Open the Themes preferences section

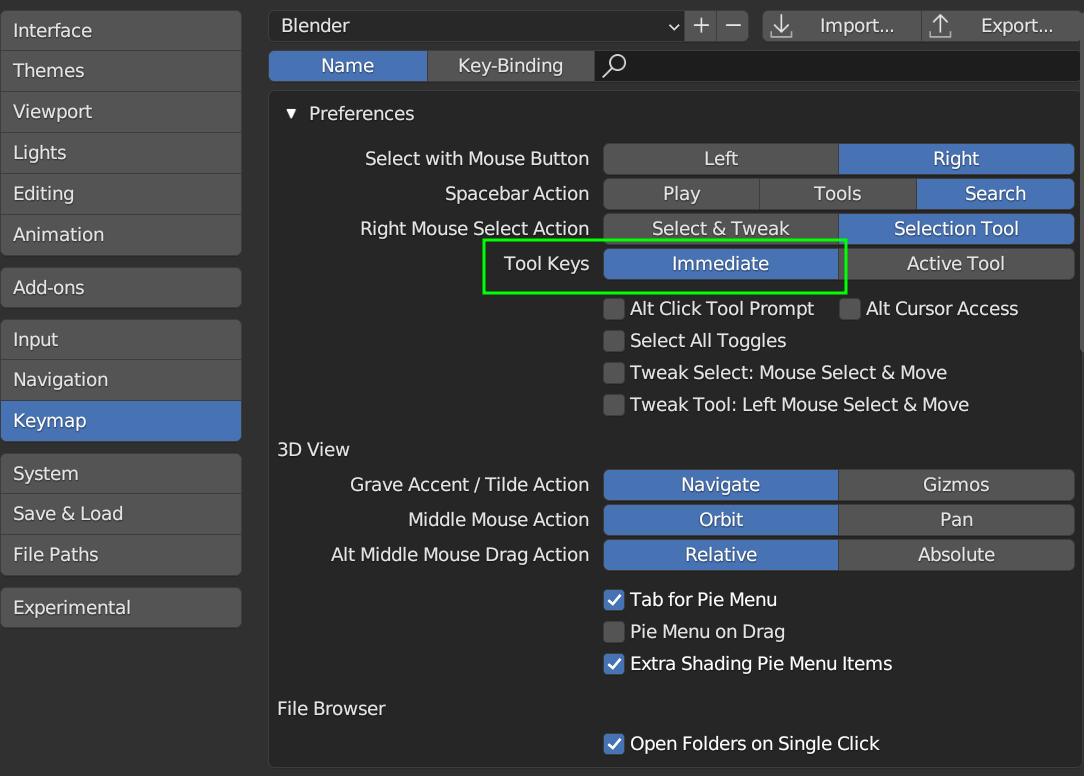tap(121, 70)
